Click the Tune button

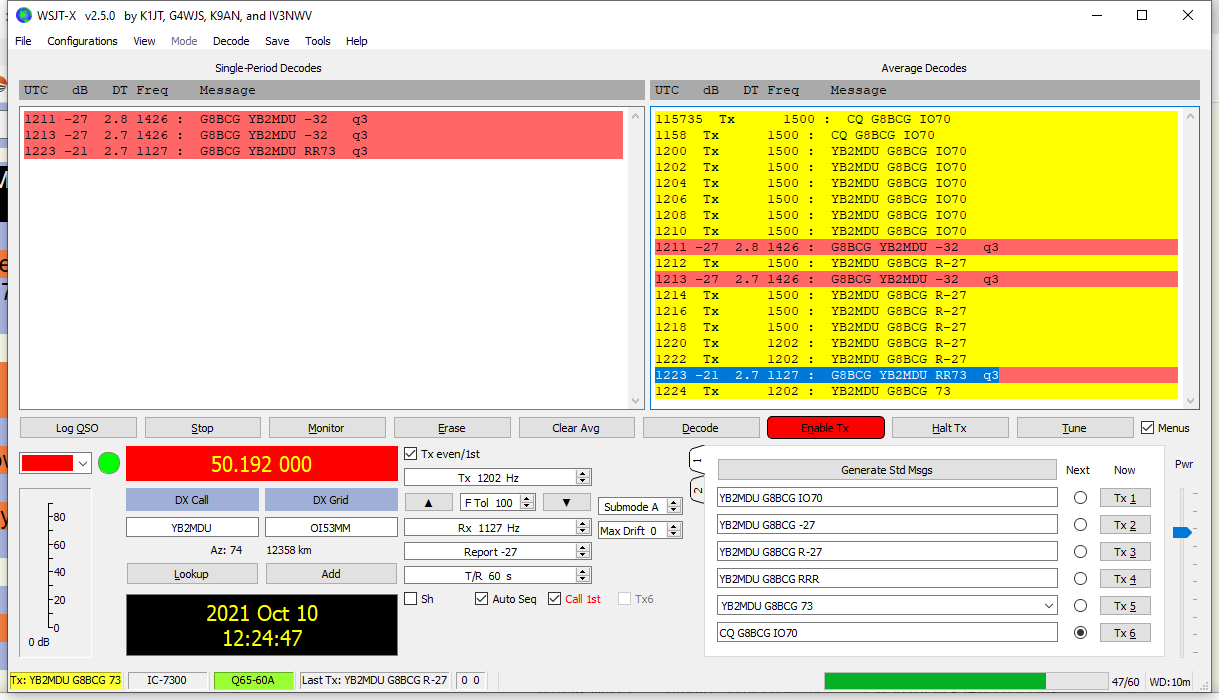tap(1074, 428)
